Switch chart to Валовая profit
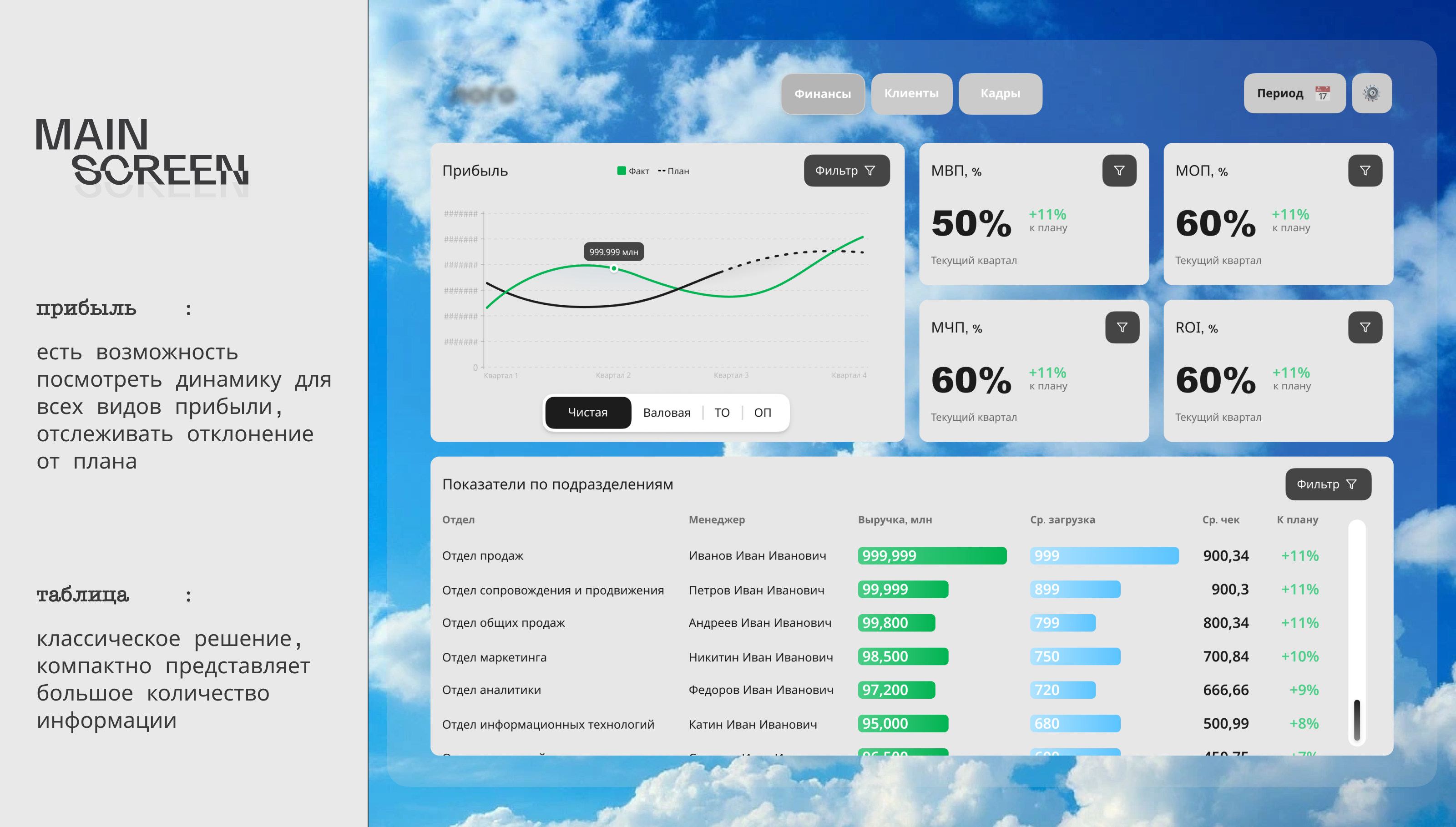 tap(667, 413)
